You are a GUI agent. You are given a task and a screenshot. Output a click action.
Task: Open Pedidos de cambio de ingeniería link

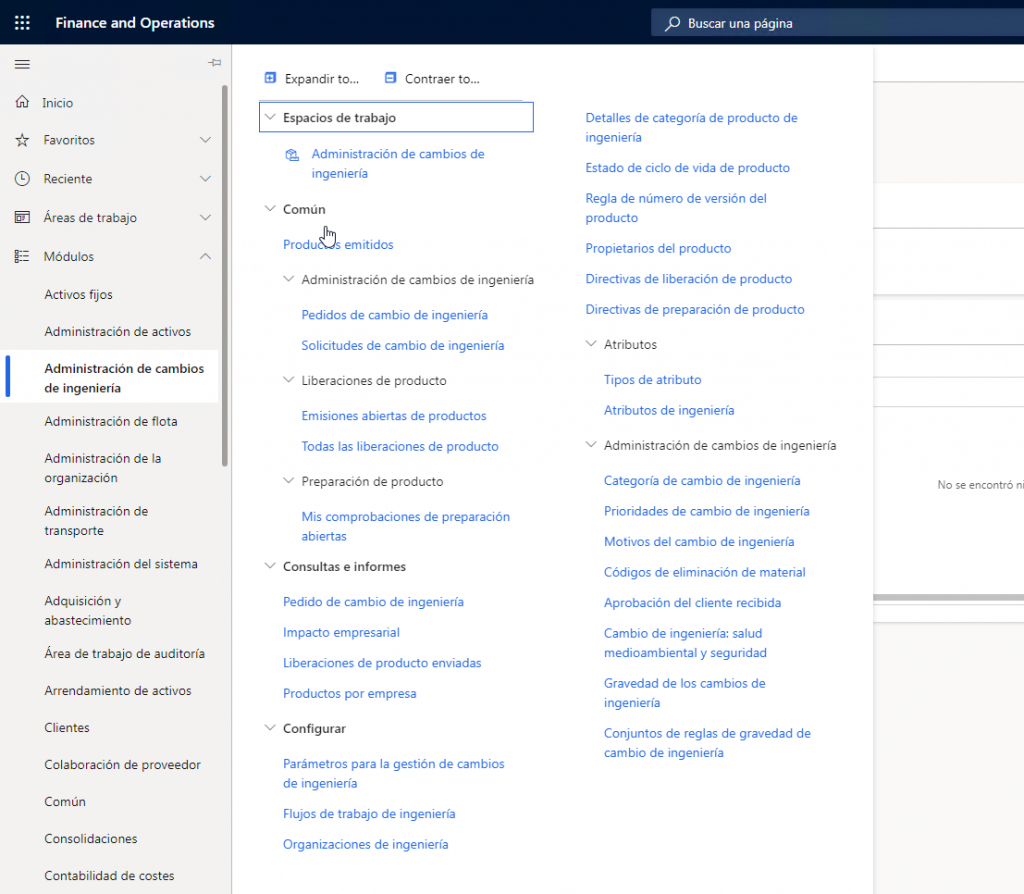tap(394, 315)
